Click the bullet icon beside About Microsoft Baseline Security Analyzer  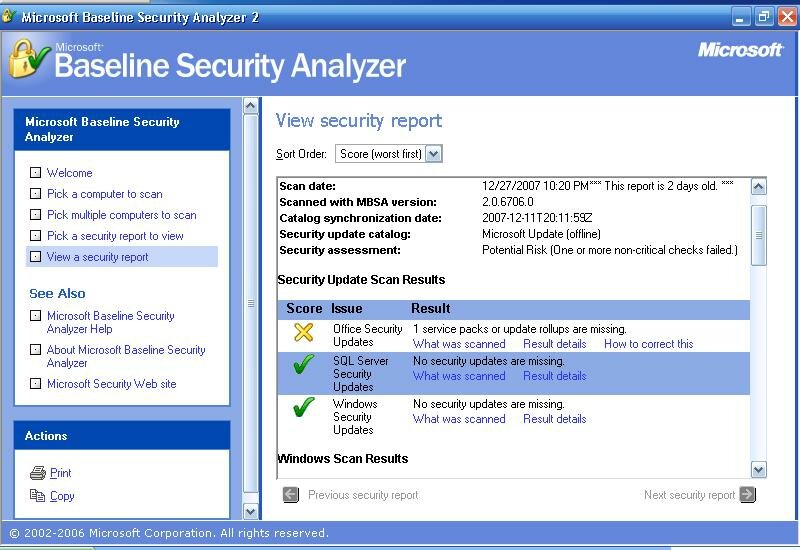coord(35,349)
